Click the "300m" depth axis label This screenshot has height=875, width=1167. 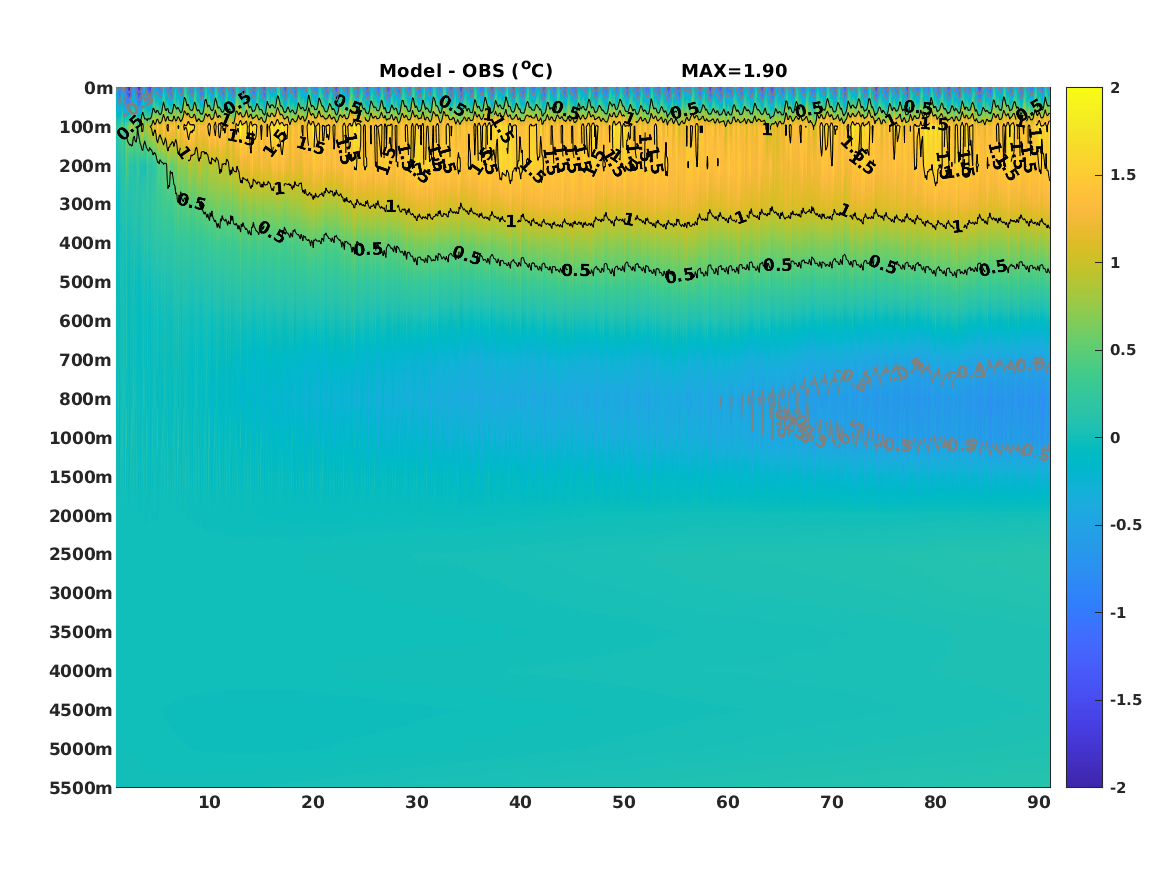(x=86, y=205)
